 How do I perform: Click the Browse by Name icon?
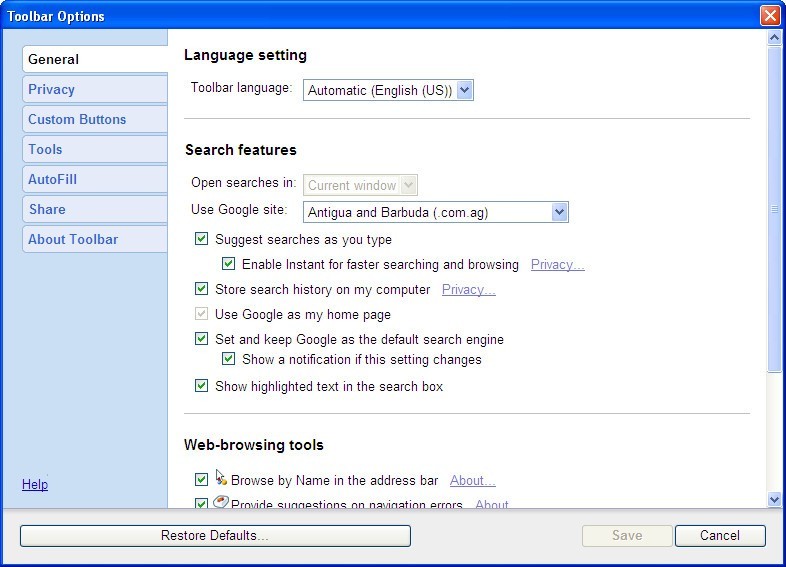pyautogui.click(x=221, y=479)
